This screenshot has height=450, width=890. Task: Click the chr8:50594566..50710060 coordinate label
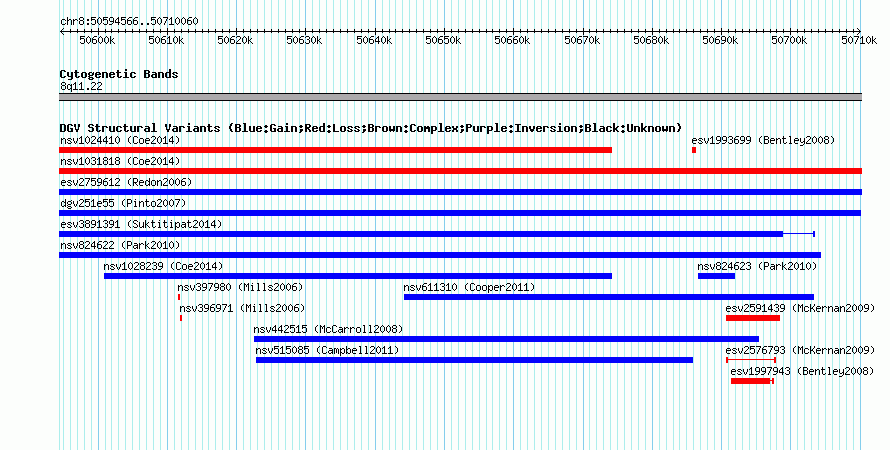click(x=129, y=21)
